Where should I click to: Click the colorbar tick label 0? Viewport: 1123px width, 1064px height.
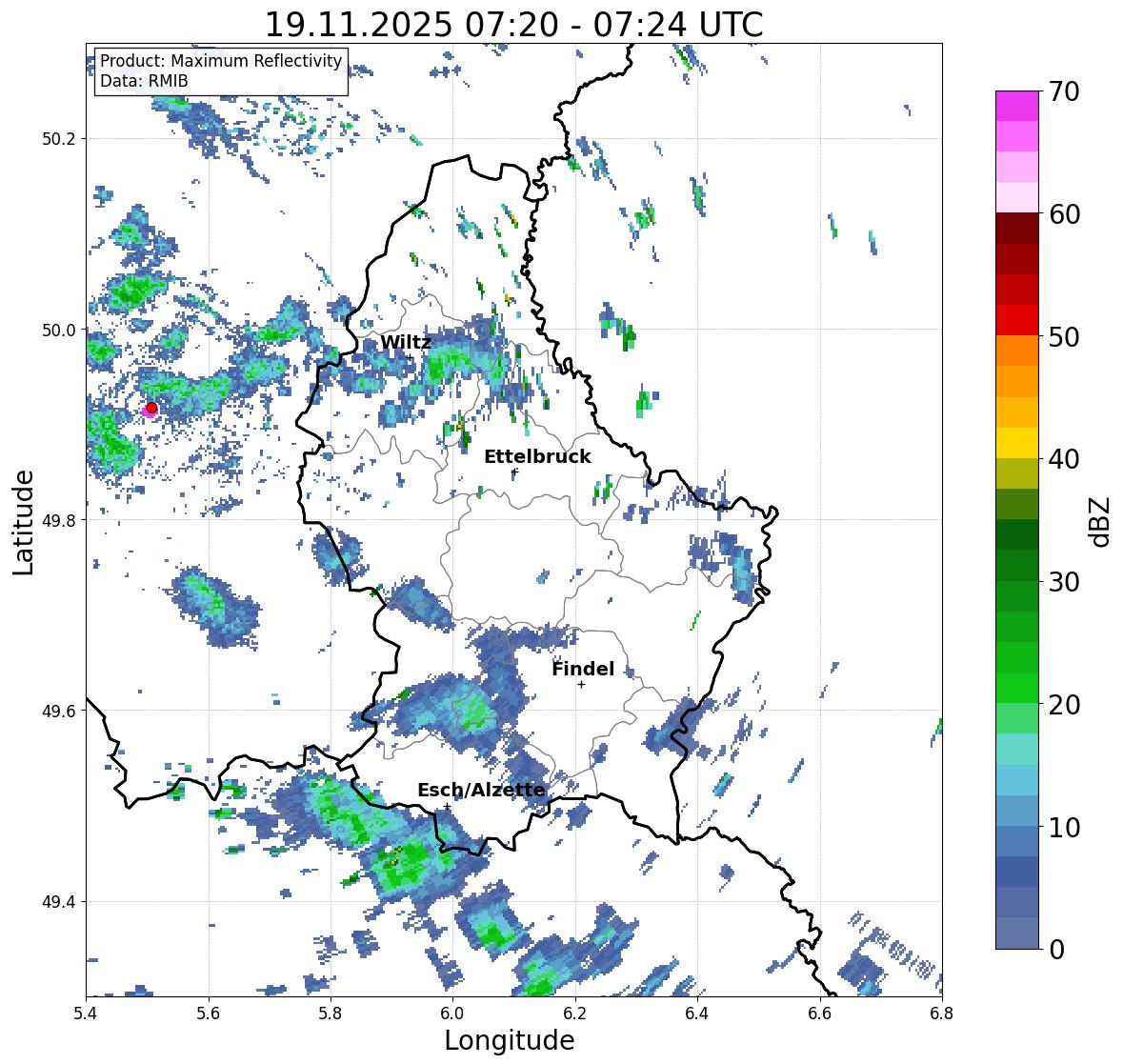pyautogui.click(x=1056, y=950)
